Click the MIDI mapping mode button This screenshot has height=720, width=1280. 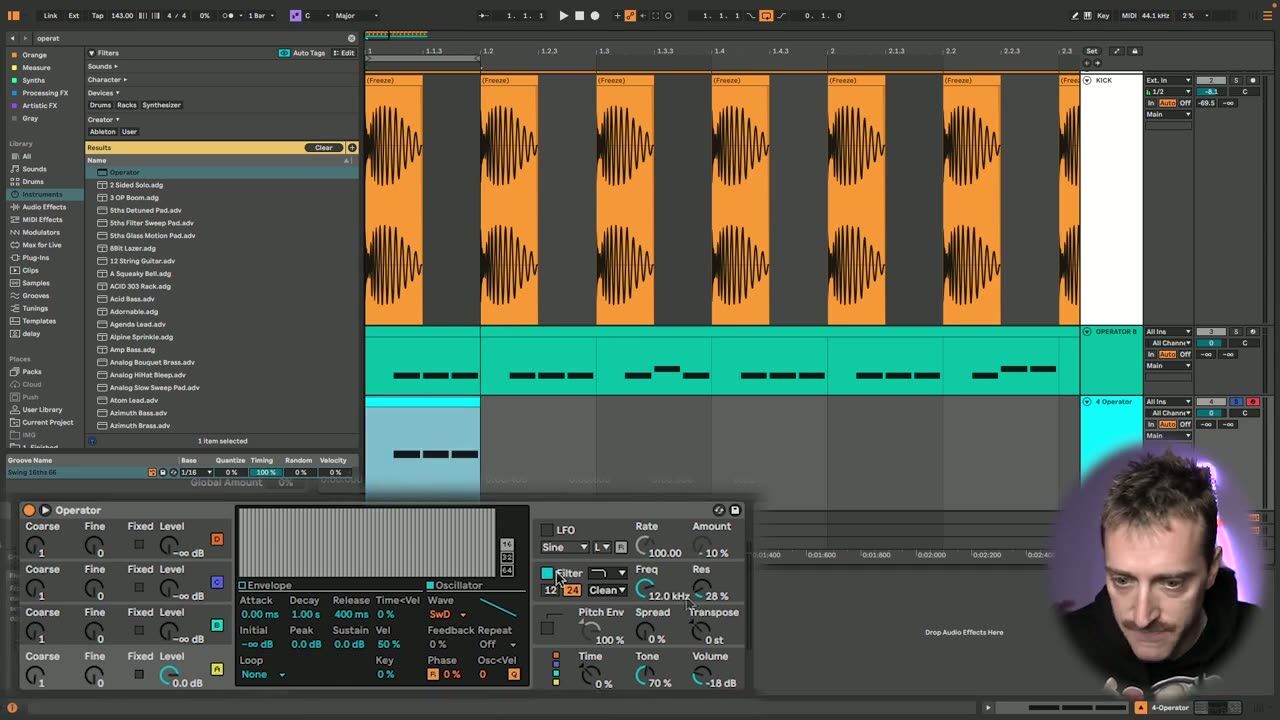pyautogui.click(x=1130, y=15)
